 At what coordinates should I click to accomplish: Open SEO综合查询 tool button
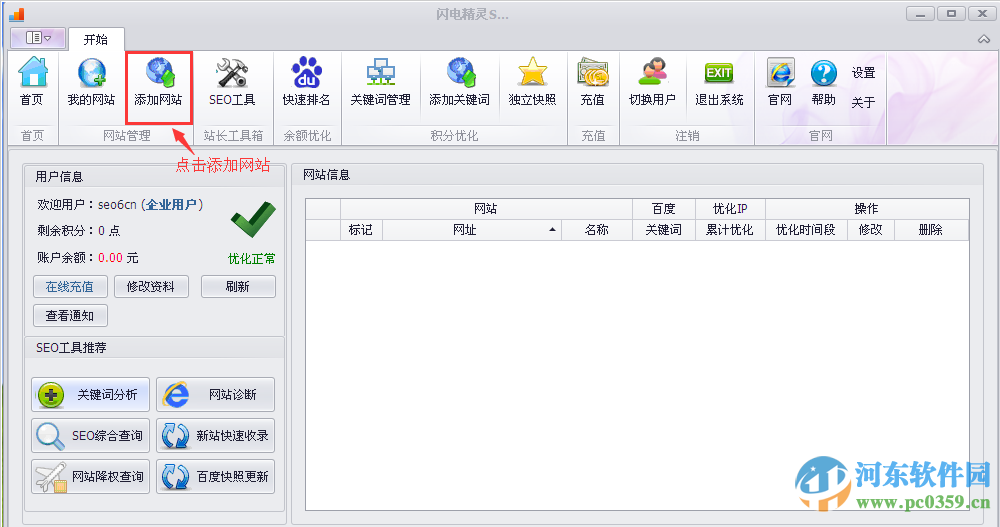point(91,435)
